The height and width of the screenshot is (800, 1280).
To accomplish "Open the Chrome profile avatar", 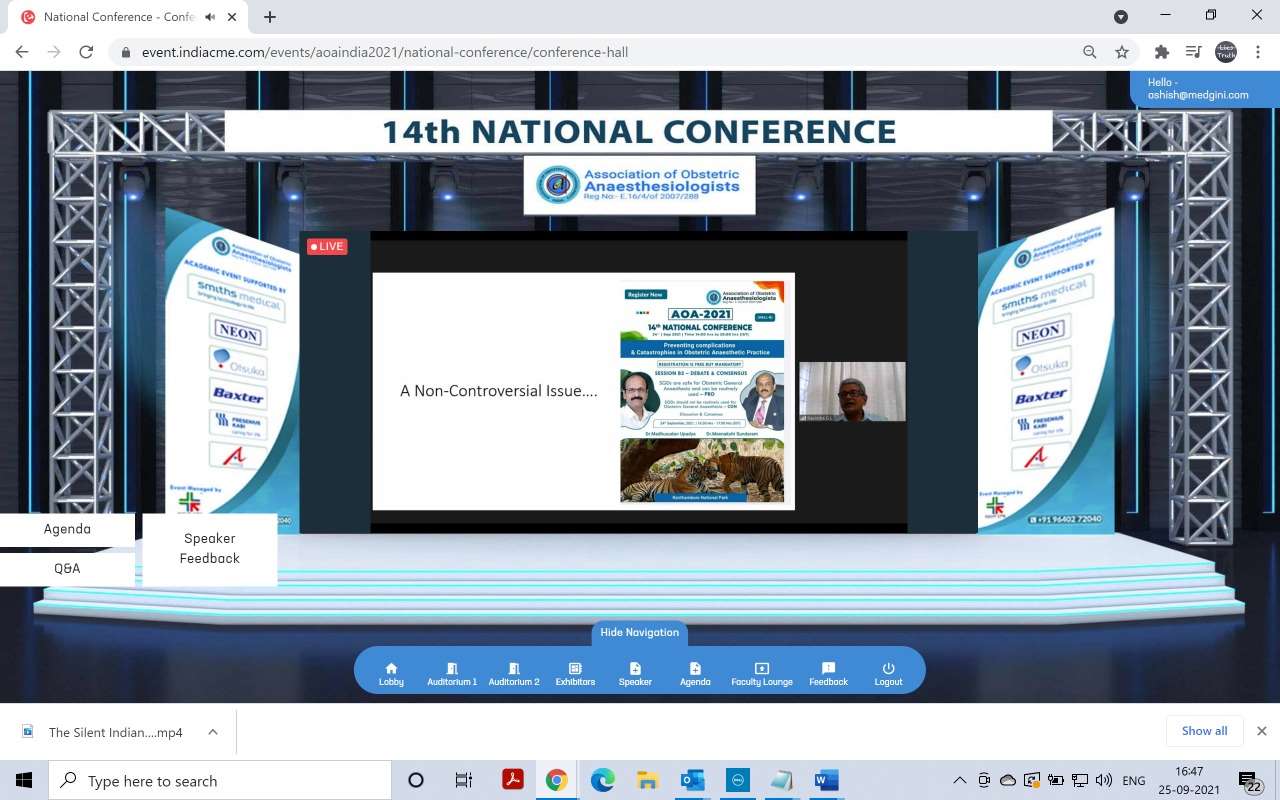I will 1226,52.
